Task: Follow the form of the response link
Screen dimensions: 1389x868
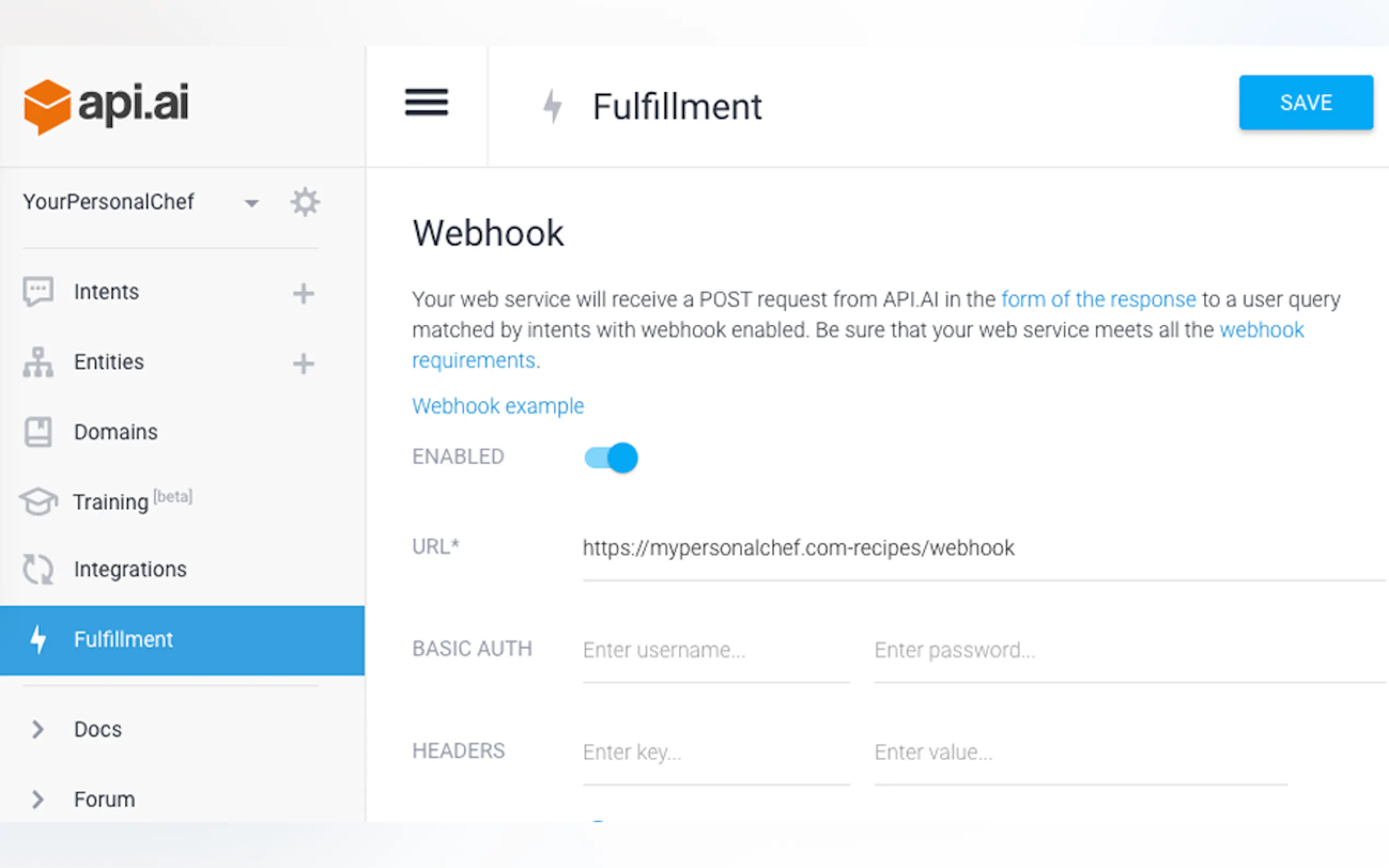Action: click(x=1098, y=299)
